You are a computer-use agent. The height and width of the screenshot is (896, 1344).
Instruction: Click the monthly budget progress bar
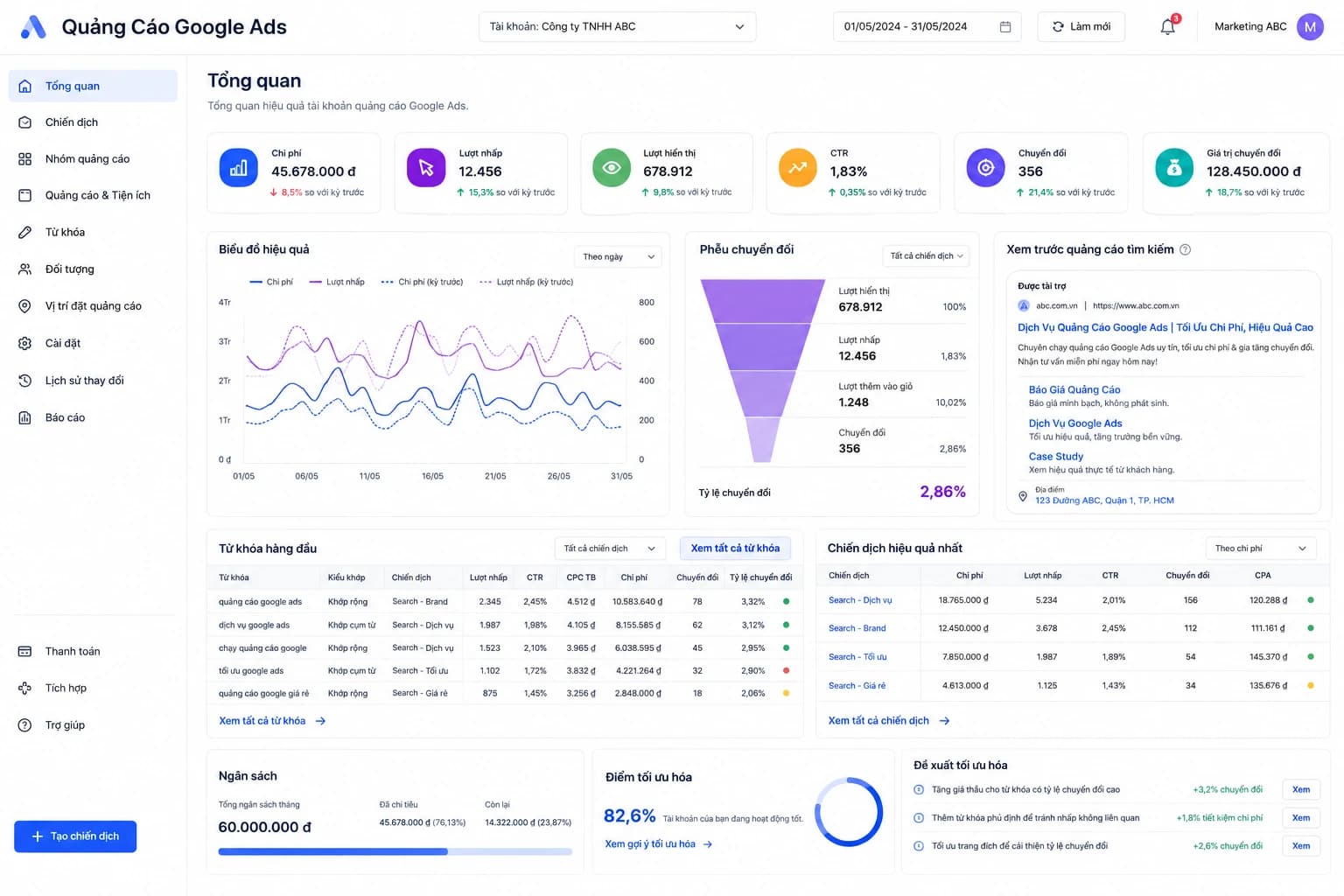tap(395, 851)
